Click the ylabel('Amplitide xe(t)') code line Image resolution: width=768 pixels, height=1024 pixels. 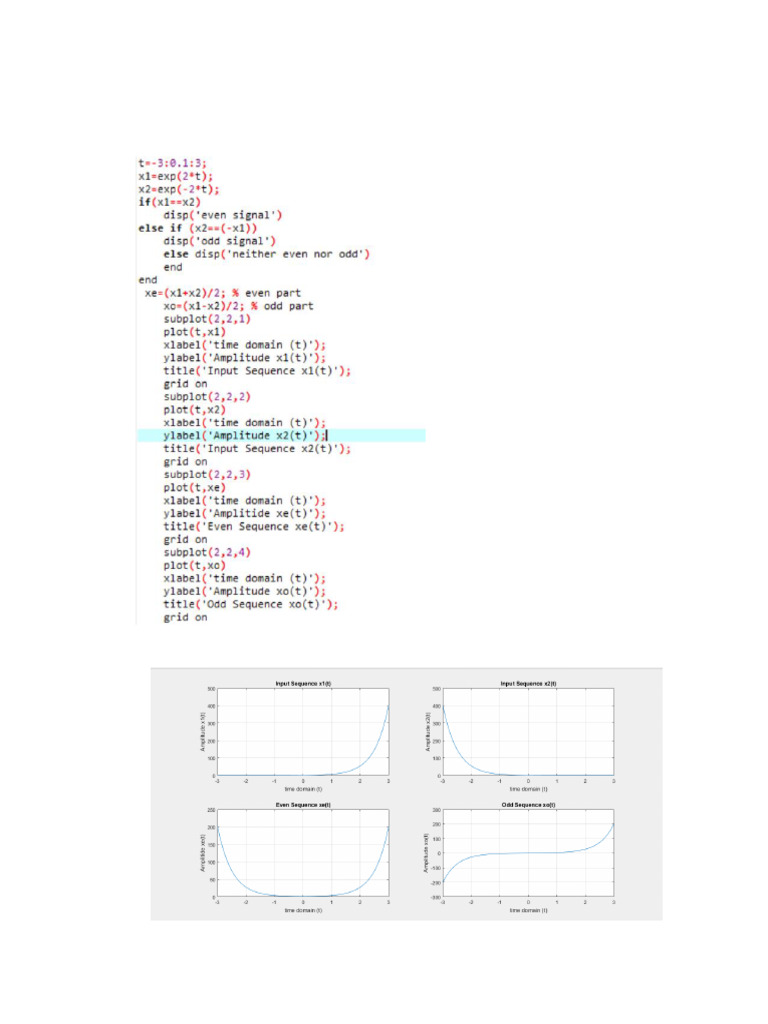tap(244, 513)
